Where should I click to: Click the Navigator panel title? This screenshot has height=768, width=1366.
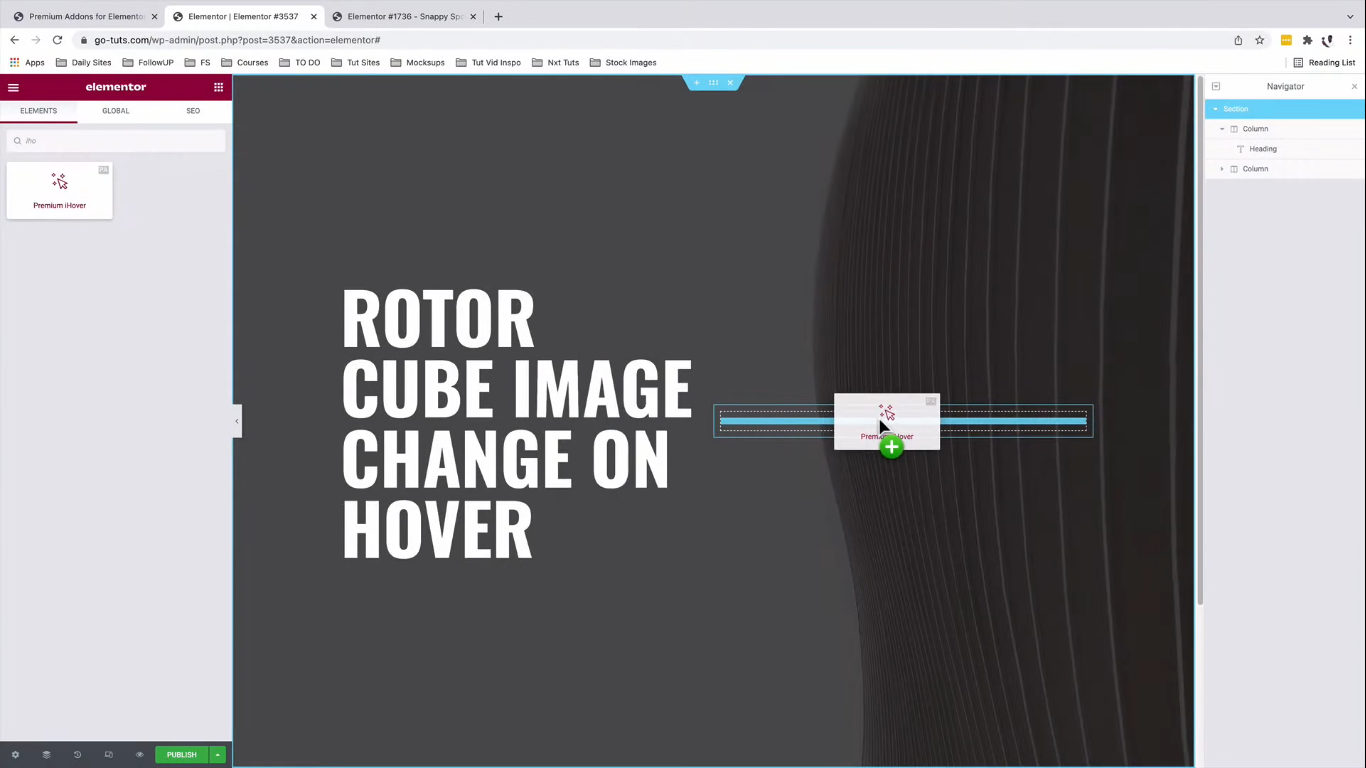(x=1285, y=87)
